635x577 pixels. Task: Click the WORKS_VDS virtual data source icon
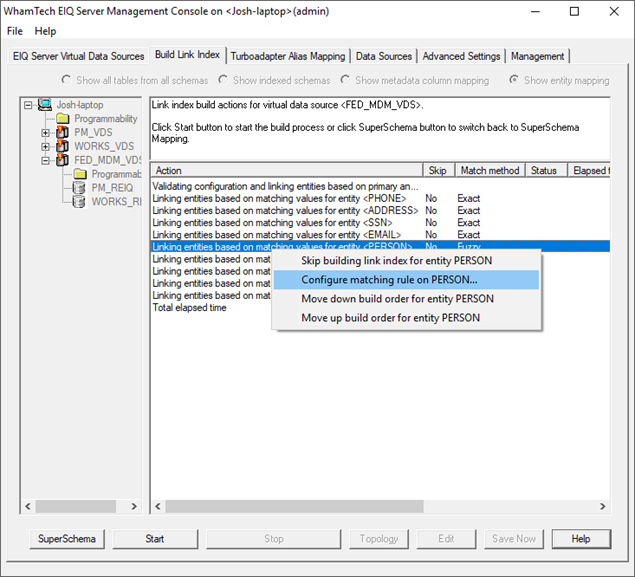click(63, 147)
